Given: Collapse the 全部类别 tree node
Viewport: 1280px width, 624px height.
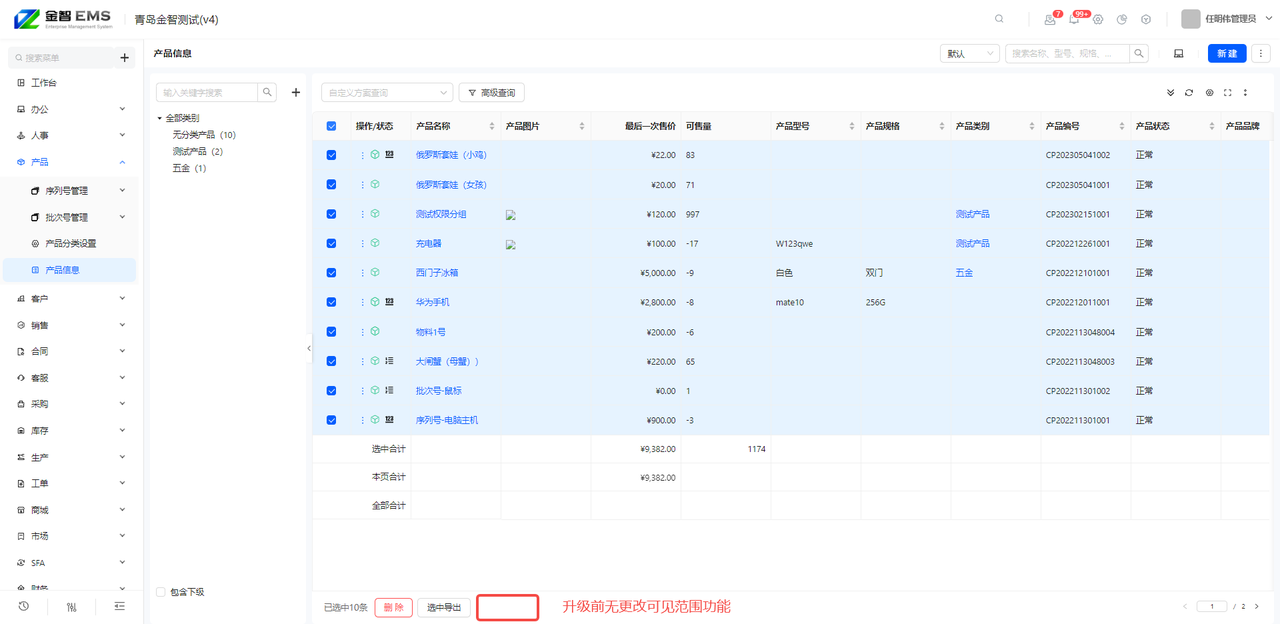Looking at the screenshot, I should click(x=159, y=118).
